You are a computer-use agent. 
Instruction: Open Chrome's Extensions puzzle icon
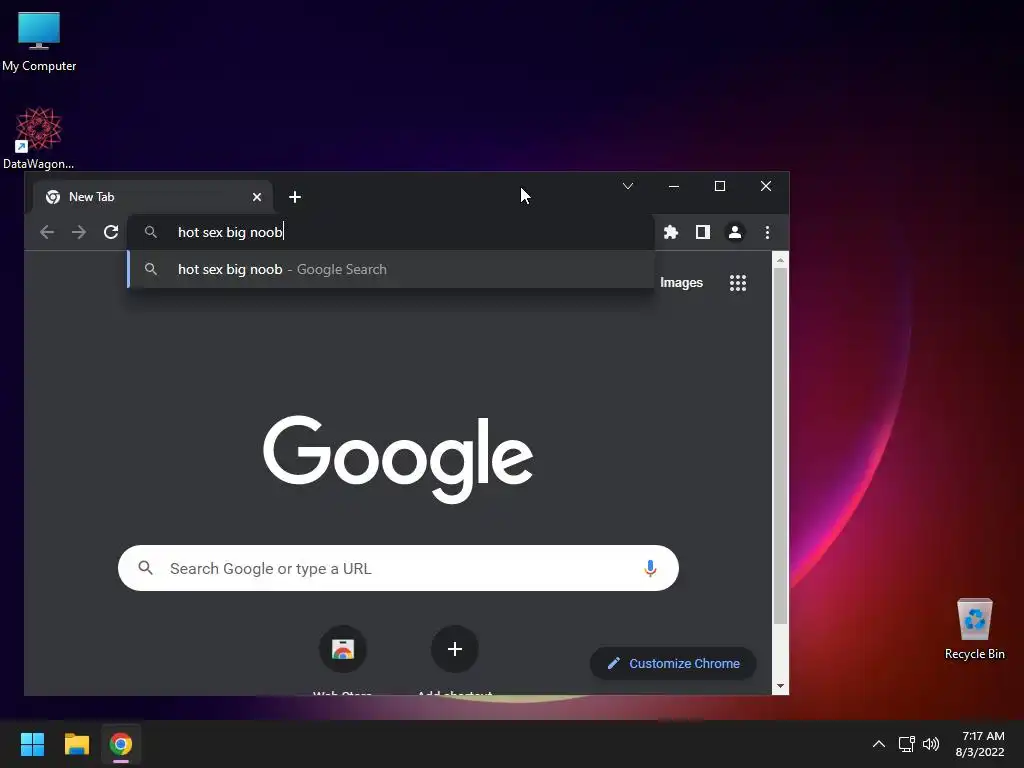(671, 232)
